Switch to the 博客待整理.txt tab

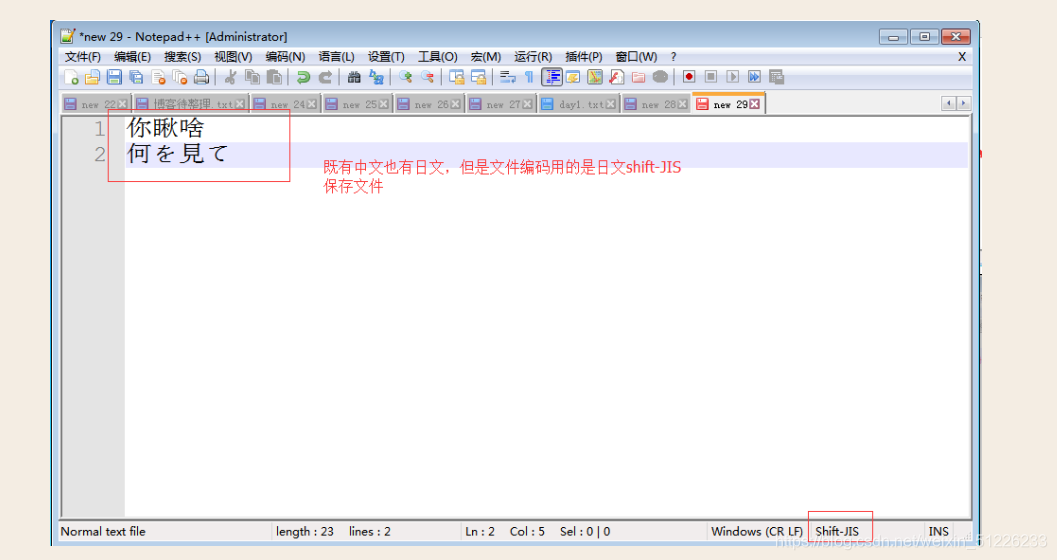click(190, 104)
